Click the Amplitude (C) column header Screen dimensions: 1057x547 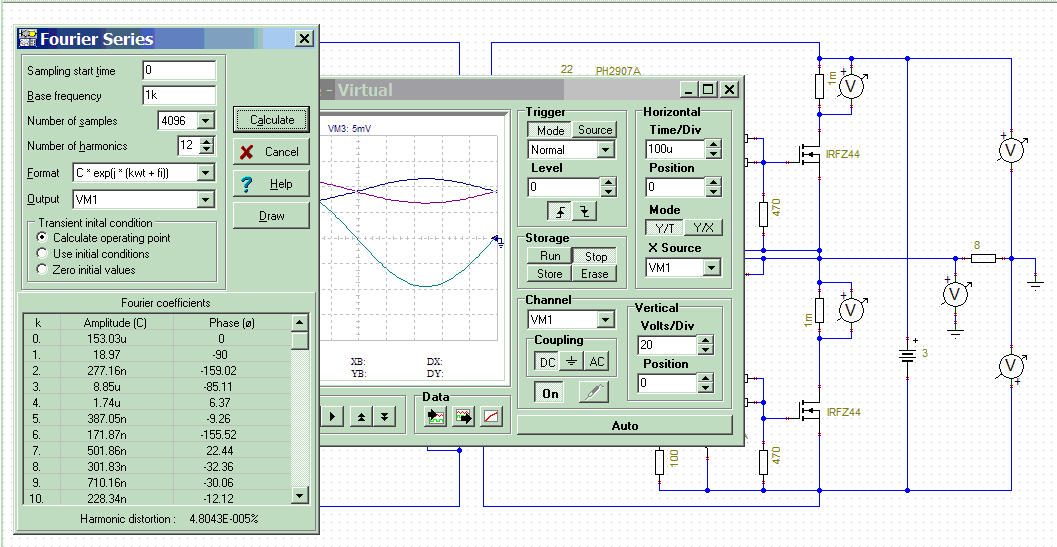coord(117,322)
